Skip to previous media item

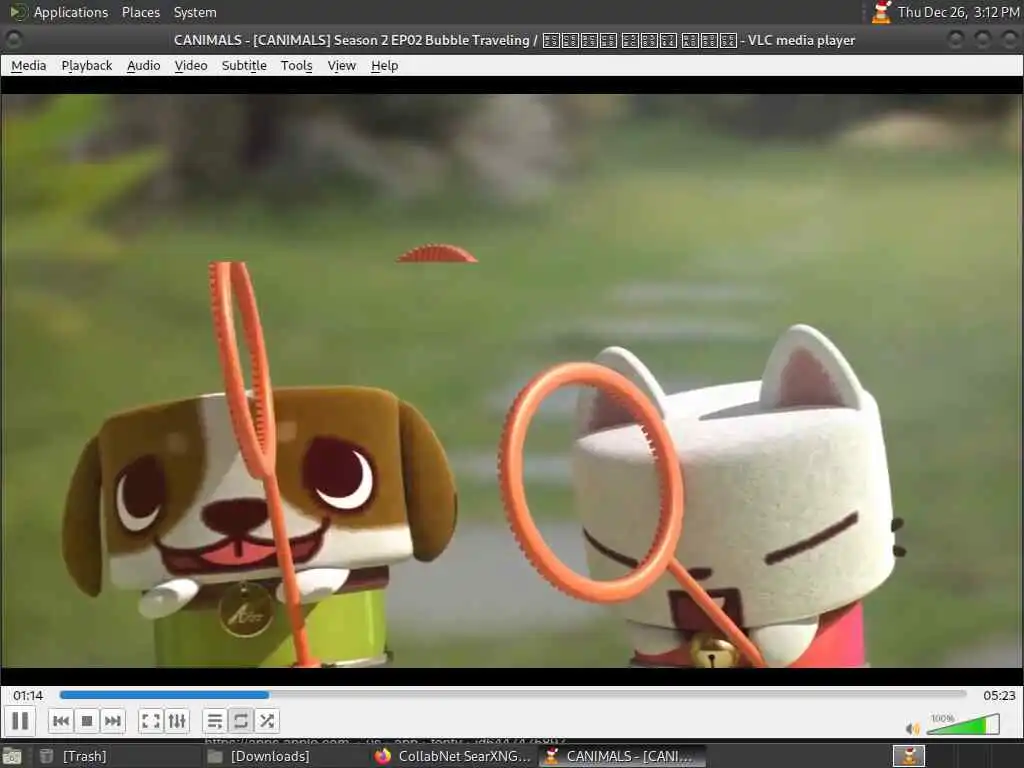tap(61, 721)
